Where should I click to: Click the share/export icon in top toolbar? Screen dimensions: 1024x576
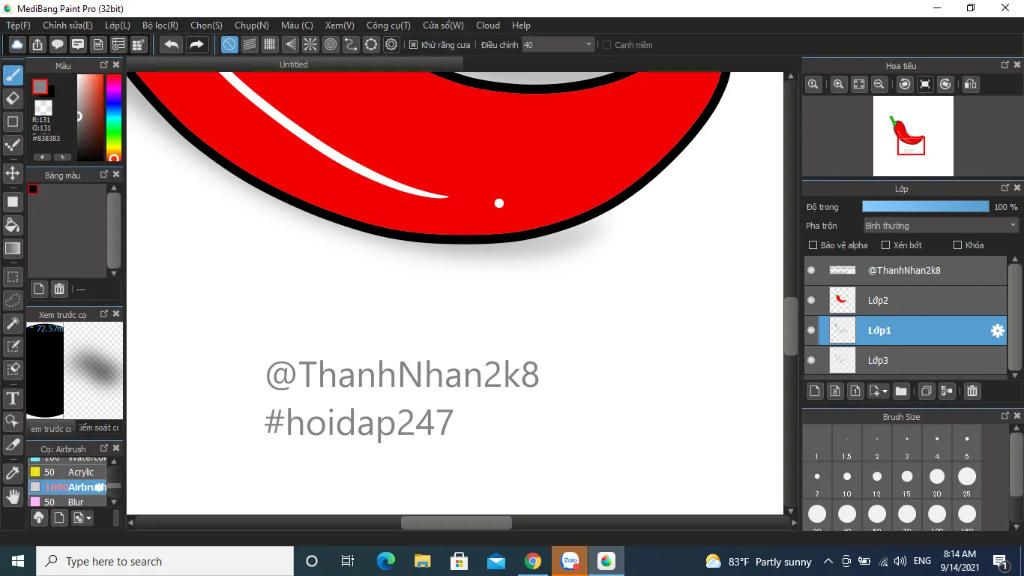tap(37, 44)
